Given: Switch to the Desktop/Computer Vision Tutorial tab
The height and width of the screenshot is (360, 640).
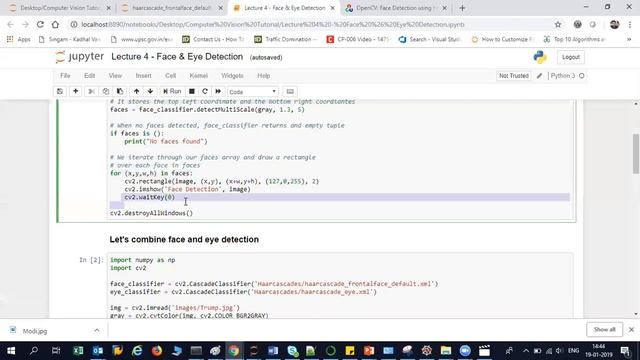Looking at the screenshot, I should (x=60, y=8).
